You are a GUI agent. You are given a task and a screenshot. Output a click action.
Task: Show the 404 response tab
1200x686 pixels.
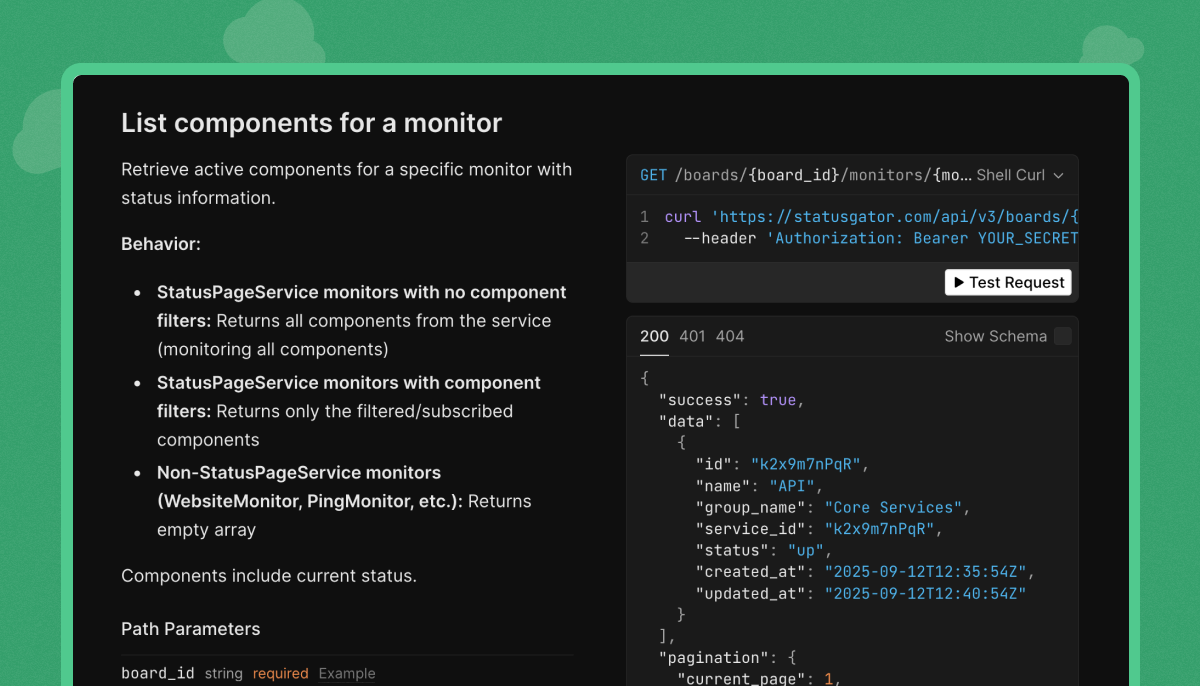tap(730, 336)
